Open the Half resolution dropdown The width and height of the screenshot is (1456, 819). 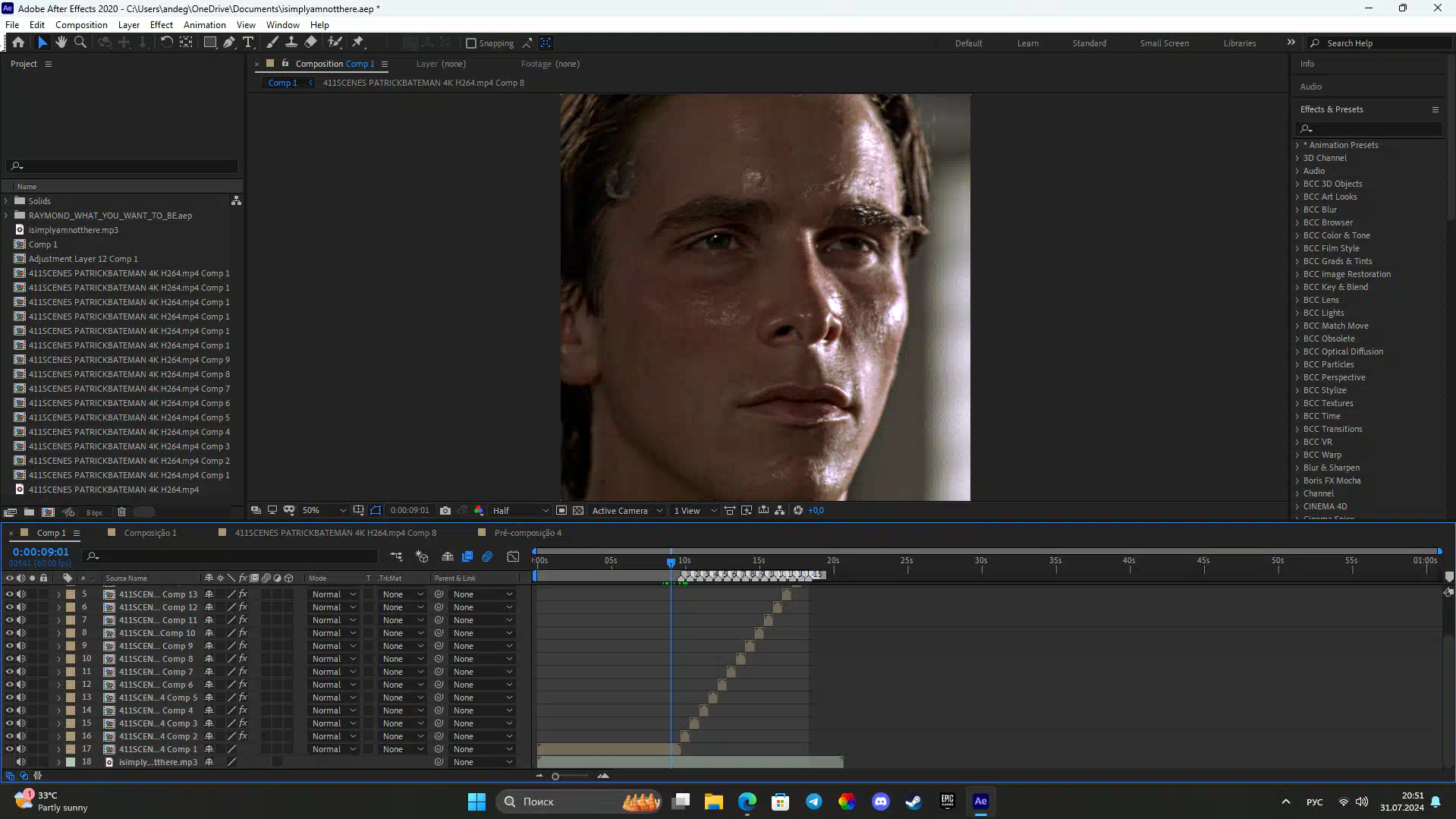[x=520, y=511]
